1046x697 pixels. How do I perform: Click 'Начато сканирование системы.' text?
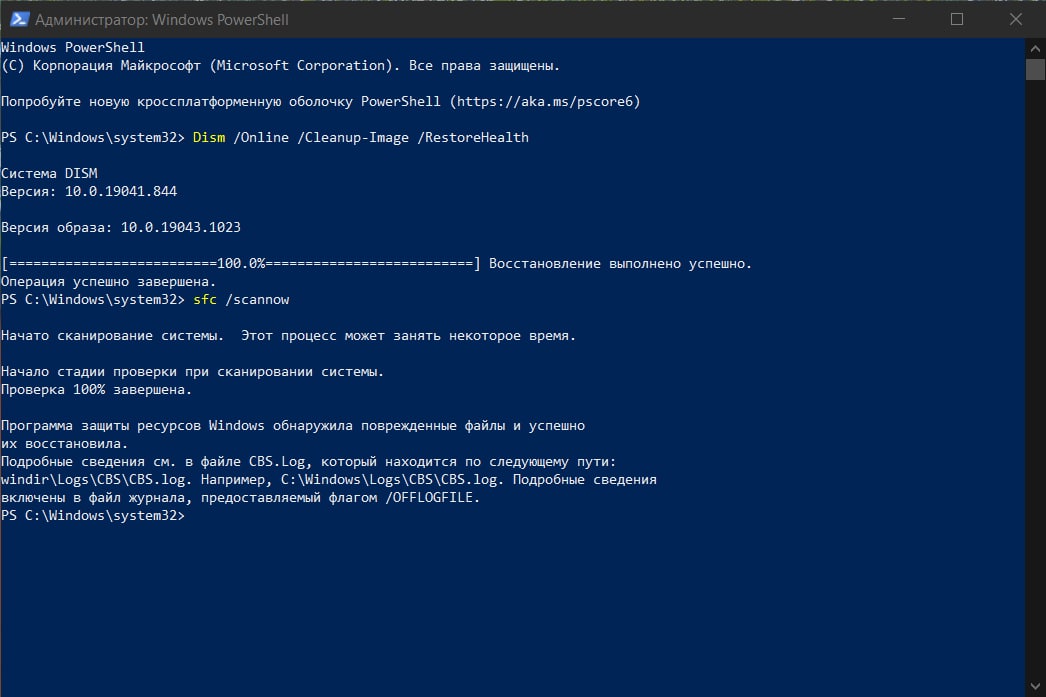click(x=113, y=335)
